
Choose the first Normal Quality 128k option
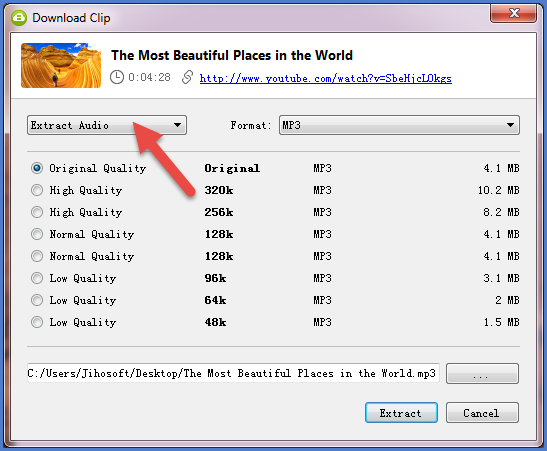(x=37, y=234)
